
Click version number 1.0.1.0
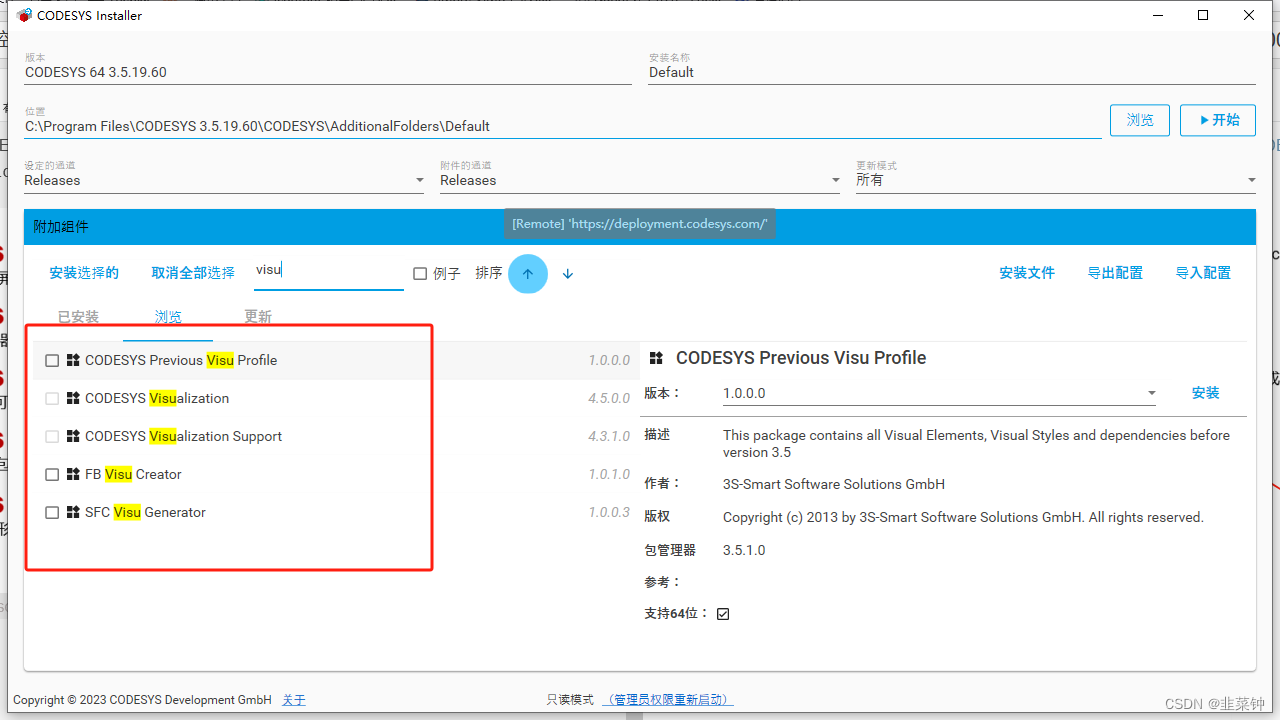[609, 474]
